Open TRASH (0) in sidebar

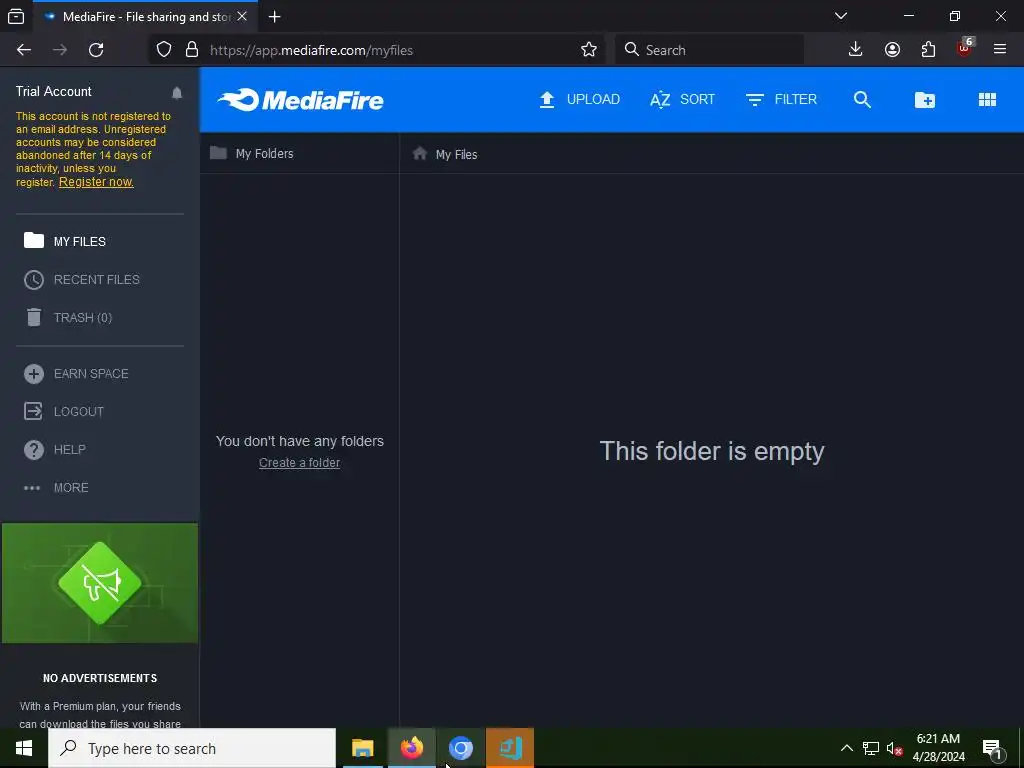pyautogui.click(x=68, y=317)
